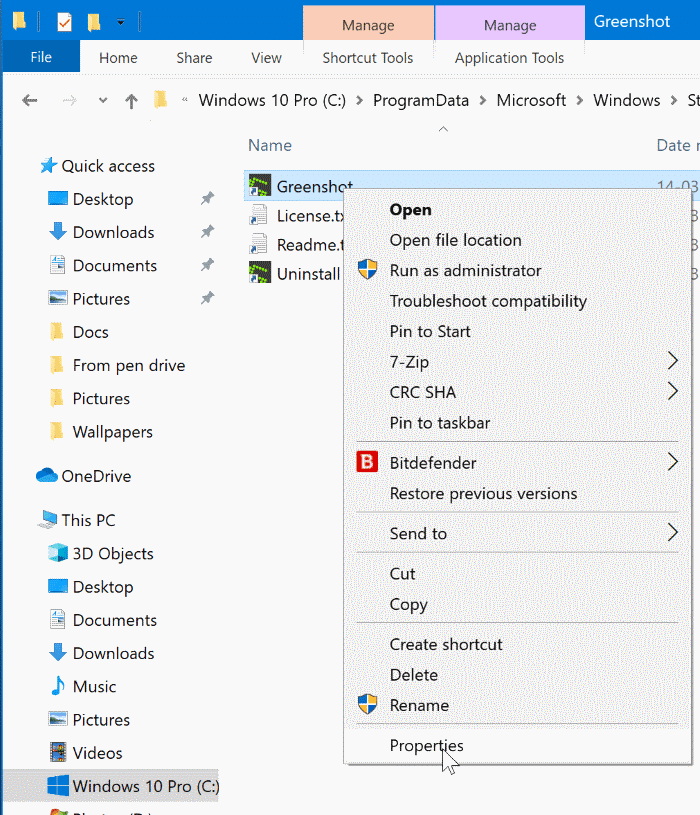Screen dimensions: 700x815
Task: Click the New folder quick access toolbar icon
Action: pos(94,22)
